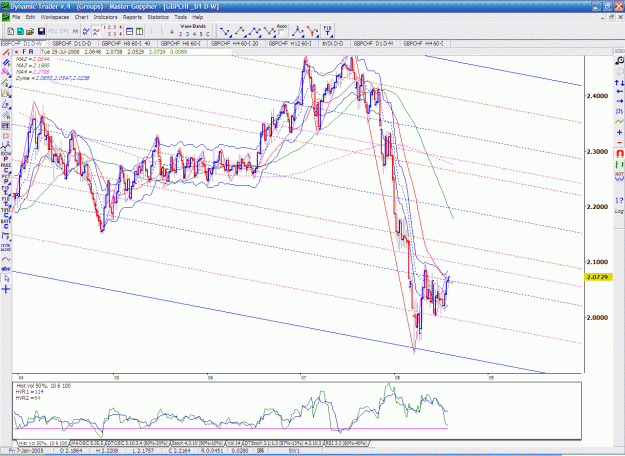The height and width of the screenshot is (456, 625).
Task: Click the Fri 7-Jan-2005 status bar date
Action: [x=26, y=451]
